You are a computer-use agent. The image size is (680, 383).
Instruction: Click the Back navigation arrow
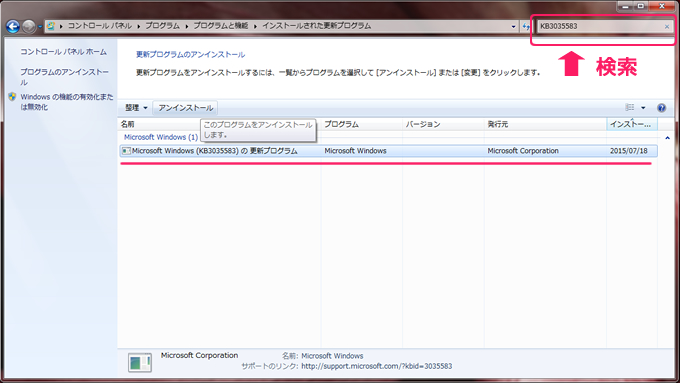[13, 26]
